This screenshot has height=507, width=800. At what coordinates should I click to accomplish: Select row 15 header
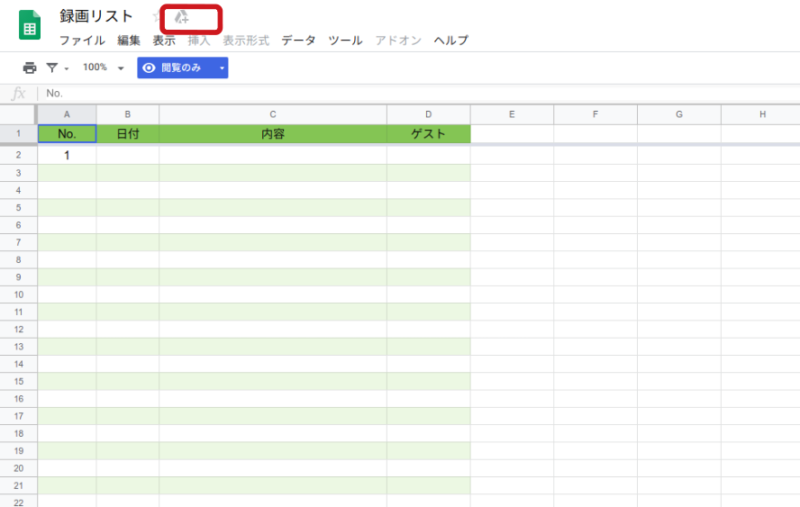point(18,381)
